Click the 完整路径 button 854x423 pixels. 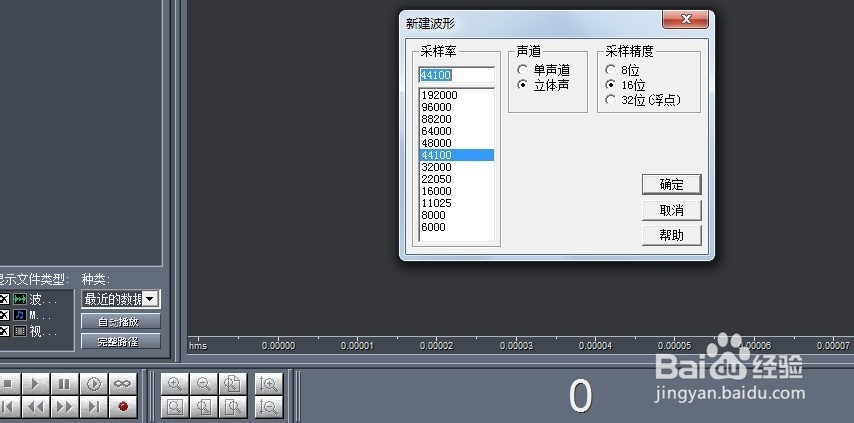121,341
